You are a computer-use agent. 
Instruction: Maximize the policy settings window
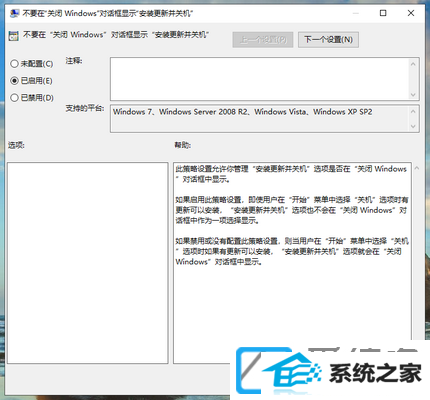tap(383, 13)
